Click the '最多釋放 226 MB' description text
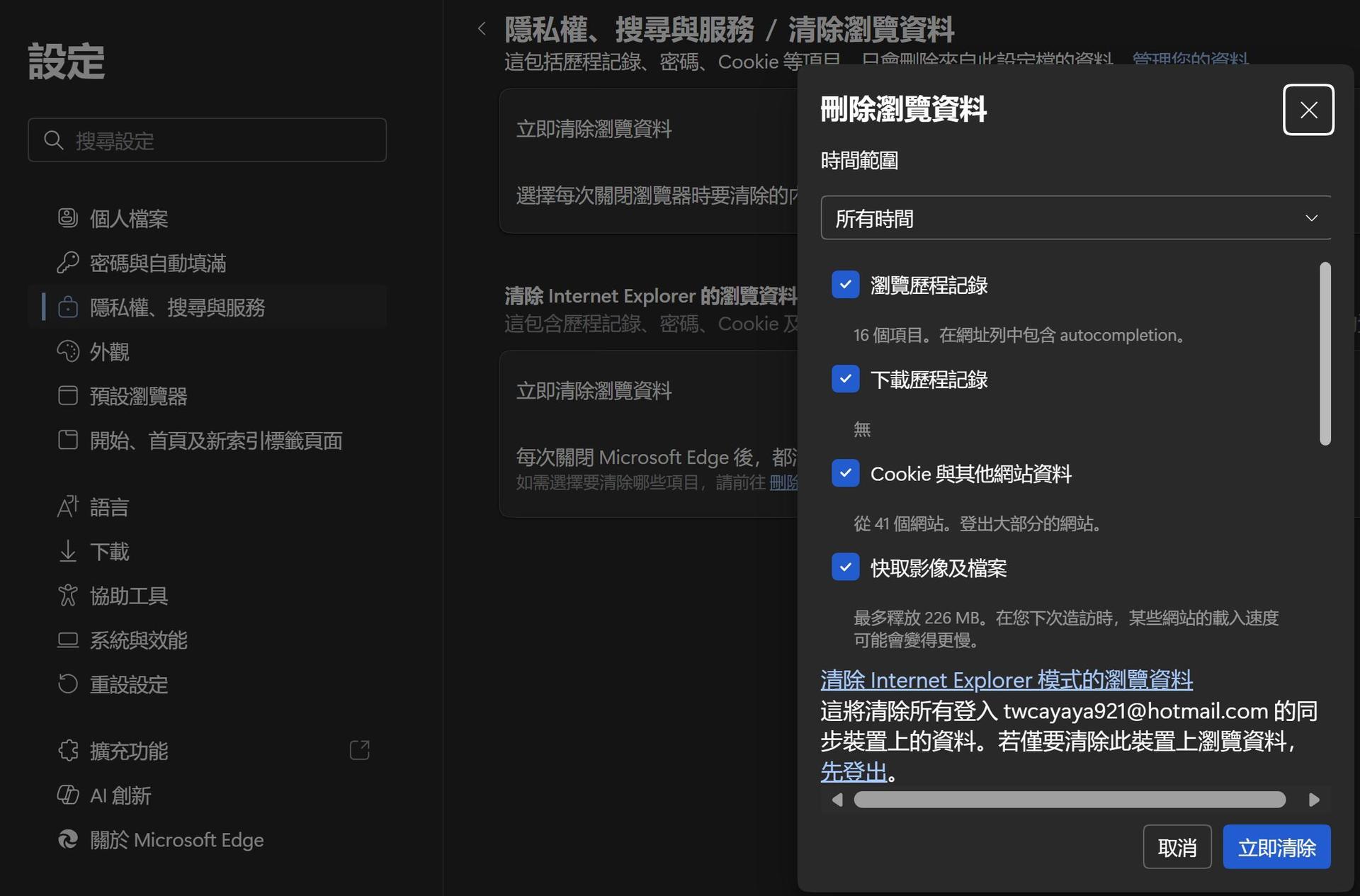This screenshot has width=1360, height=896. pyautogui.click(x=1066, y=629)
